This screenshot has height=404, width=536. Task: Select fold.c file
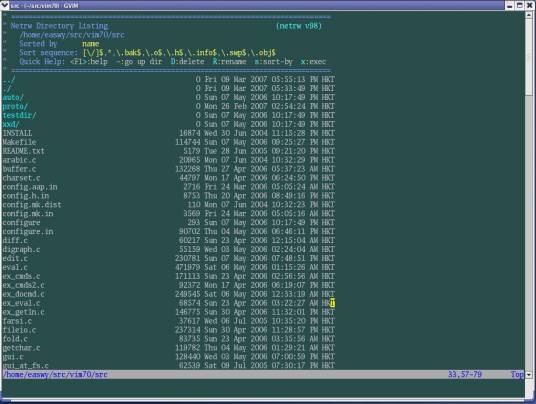[15, 338]
